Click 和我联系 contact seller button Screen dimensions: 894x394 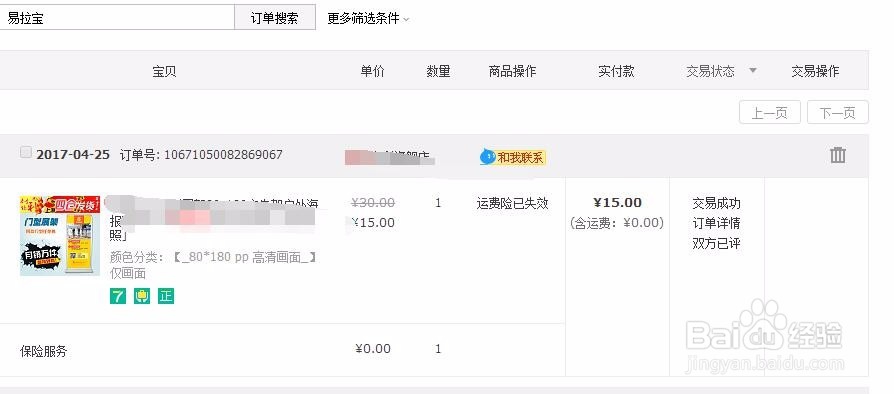click(x=513, y=157)
